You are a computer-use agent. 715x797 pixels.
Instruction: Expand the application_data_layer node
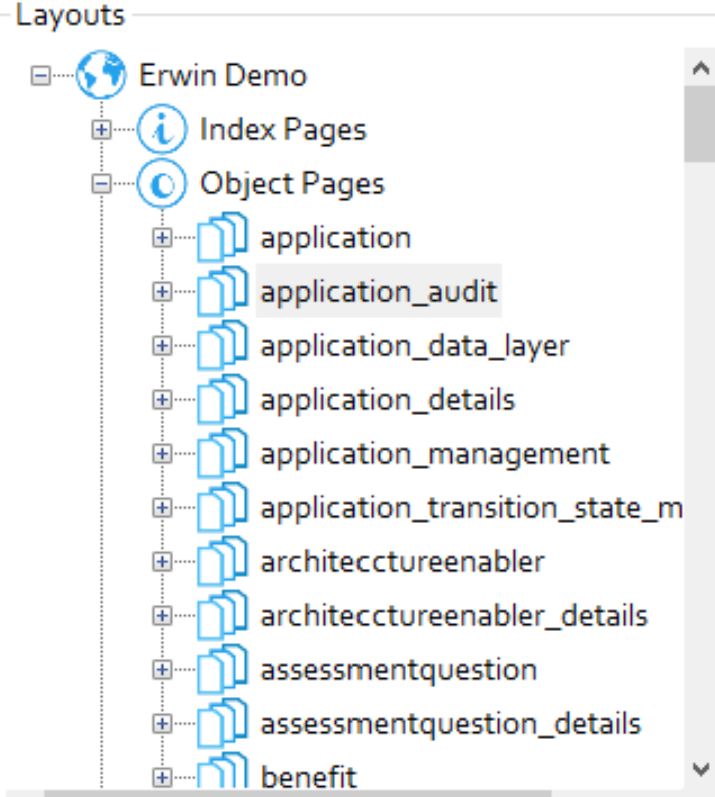pyautogui.click(x=162, y=346)
